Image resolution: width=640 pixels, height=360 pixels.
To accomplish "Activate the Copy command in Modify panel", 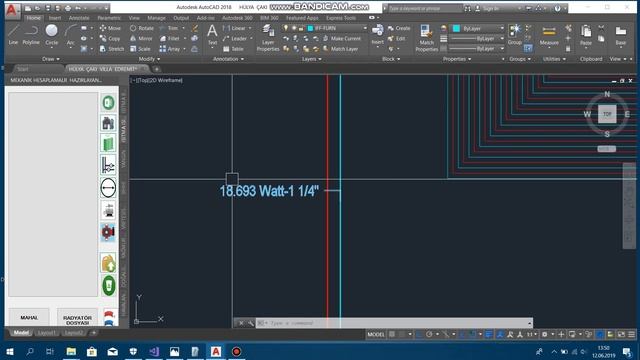I will (x=110, y=38).
